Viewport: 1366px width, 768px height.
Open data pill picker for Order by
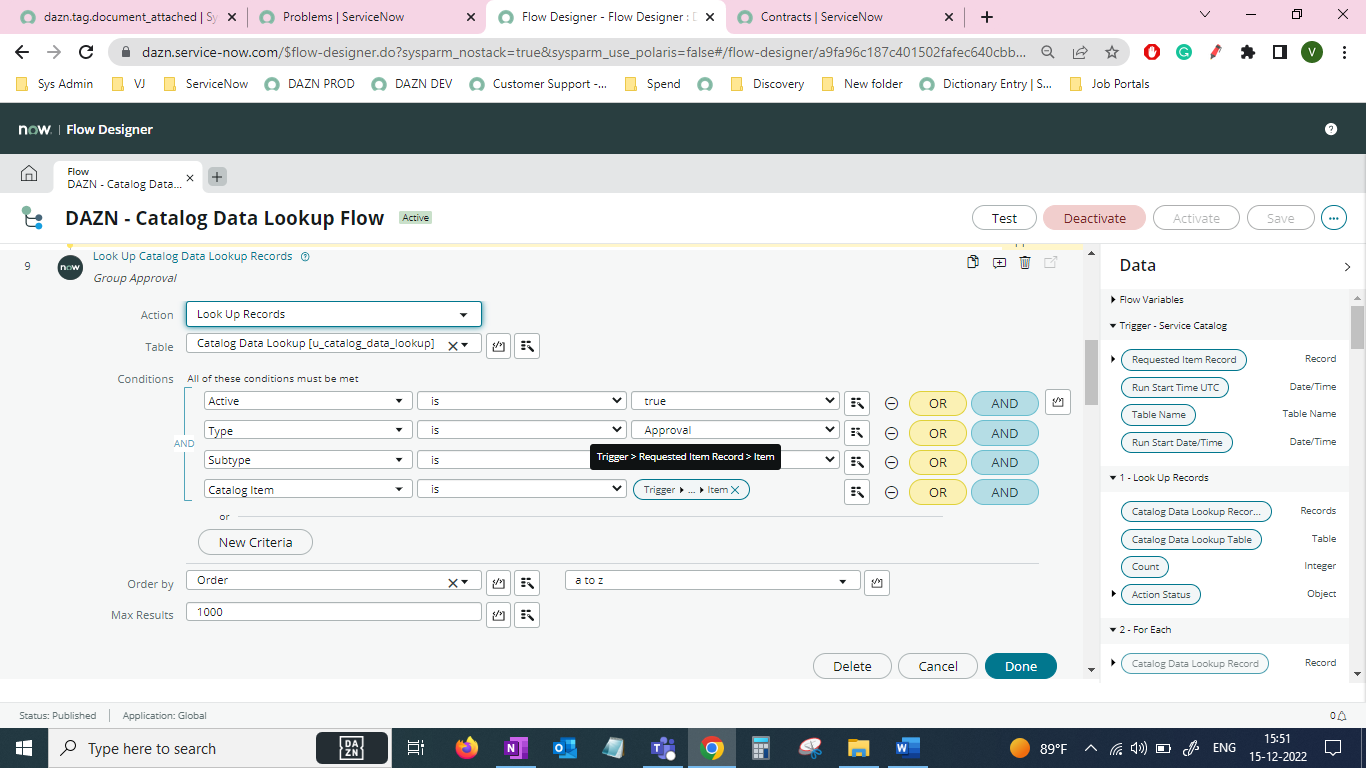pyautogui.click(x=527, y=582)
